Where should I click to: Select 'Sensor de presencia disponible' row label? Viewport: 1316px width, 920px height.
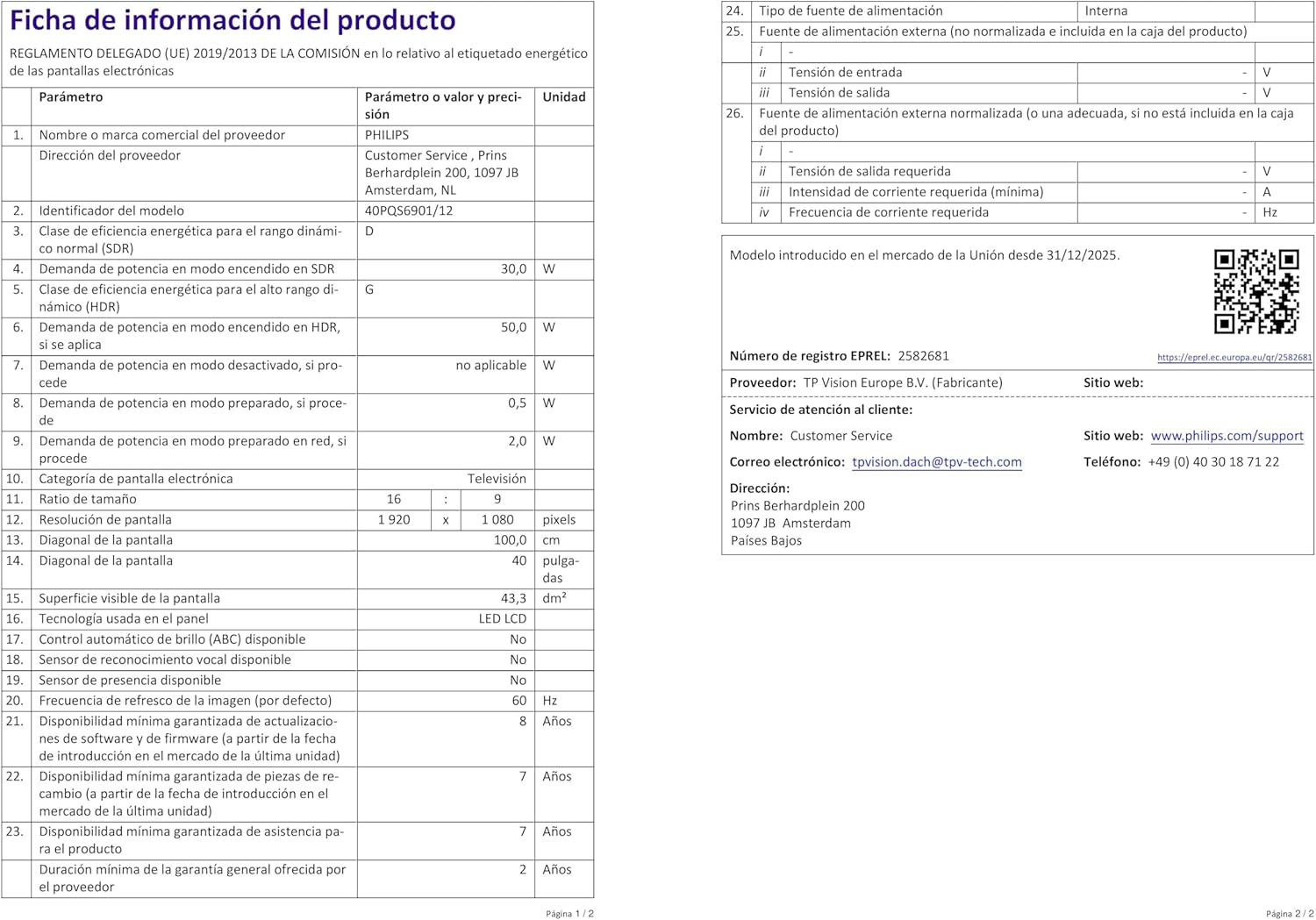click(130, 681)
